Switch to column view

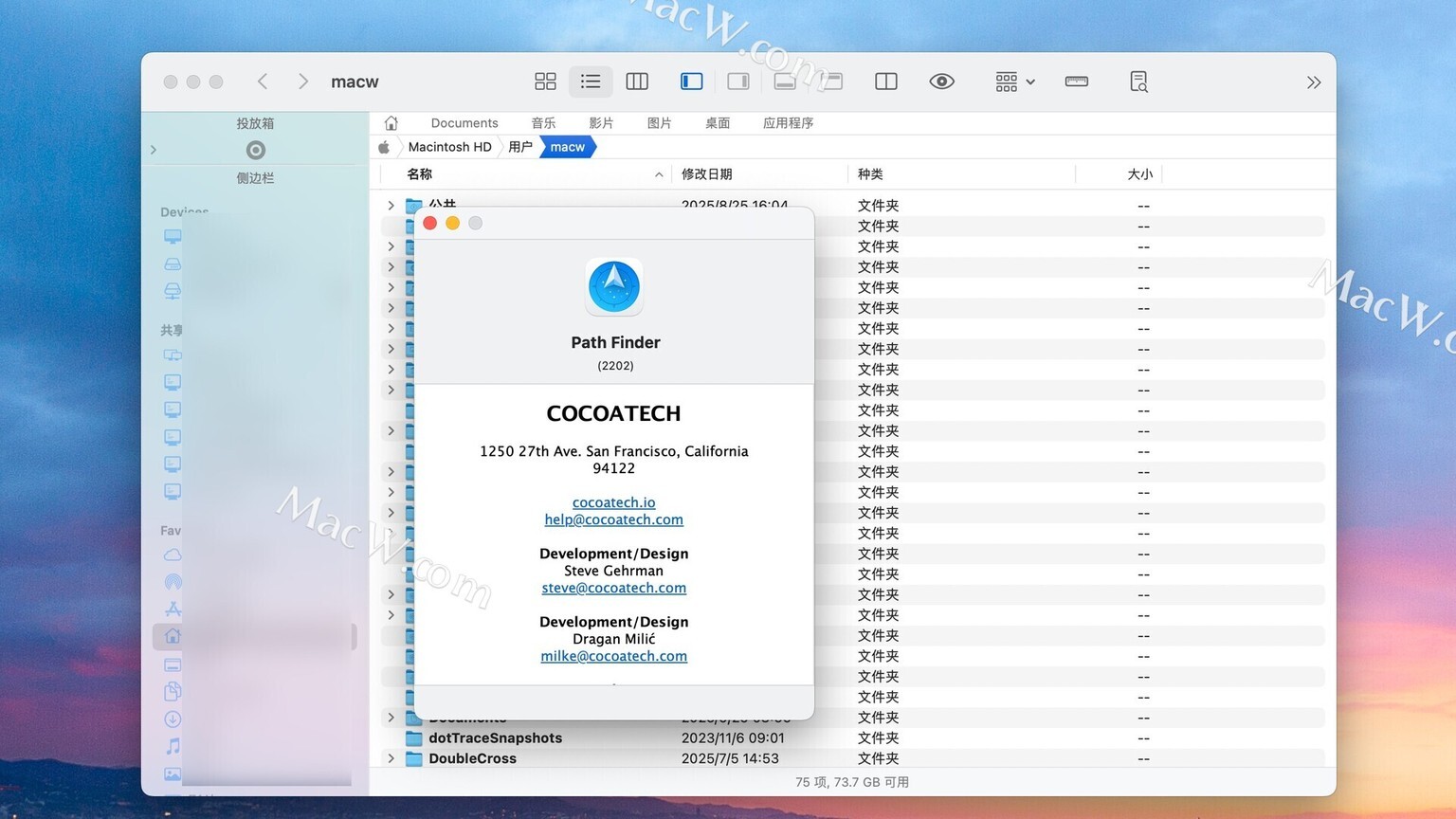click(x=637, y=82)
